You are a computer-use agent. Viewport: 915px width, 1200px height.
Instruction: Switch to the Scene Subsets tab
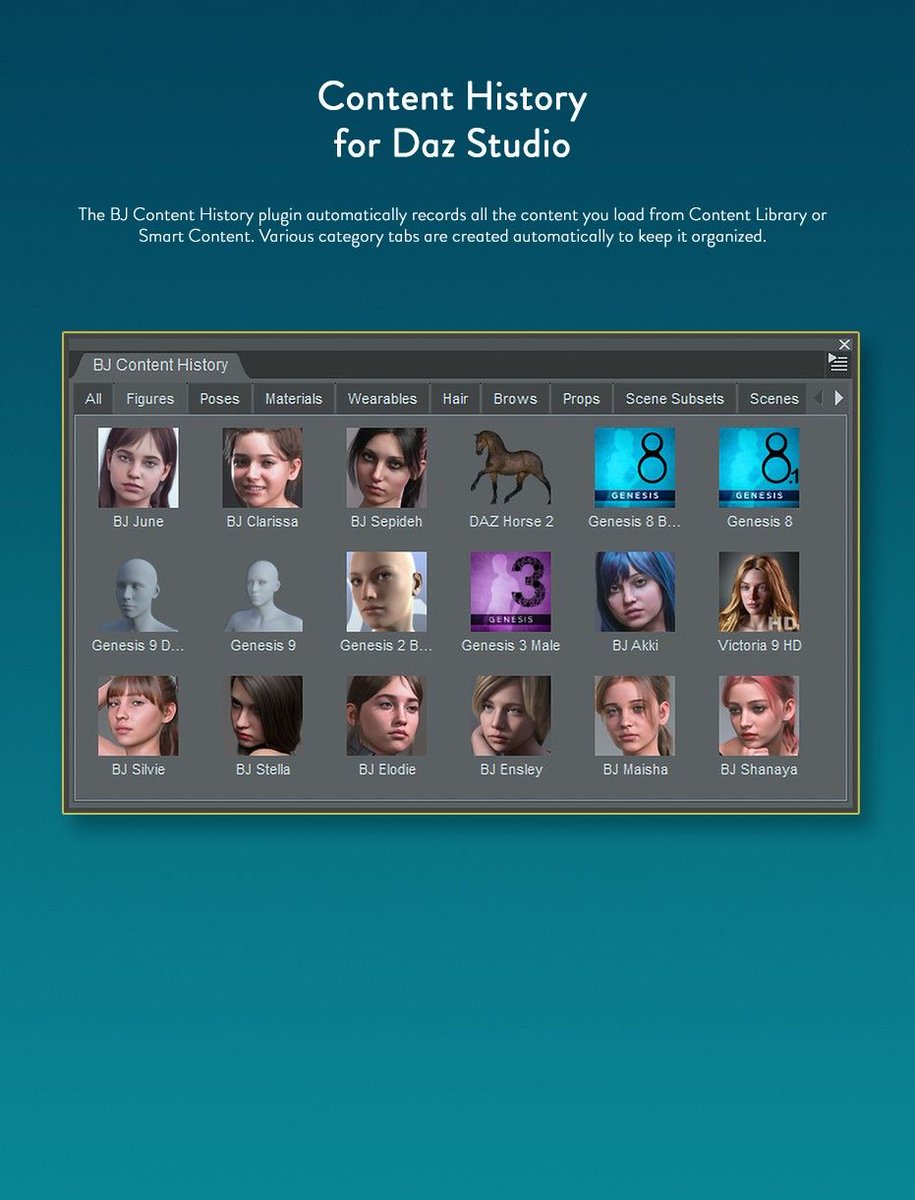pyautogui.click(x=675, y=398)
